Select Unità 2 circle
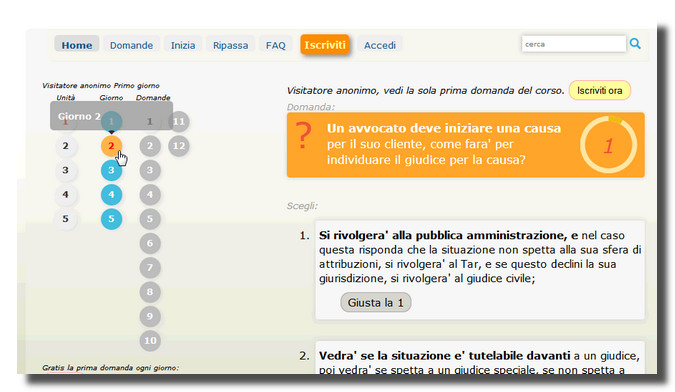 click(65, 146)
